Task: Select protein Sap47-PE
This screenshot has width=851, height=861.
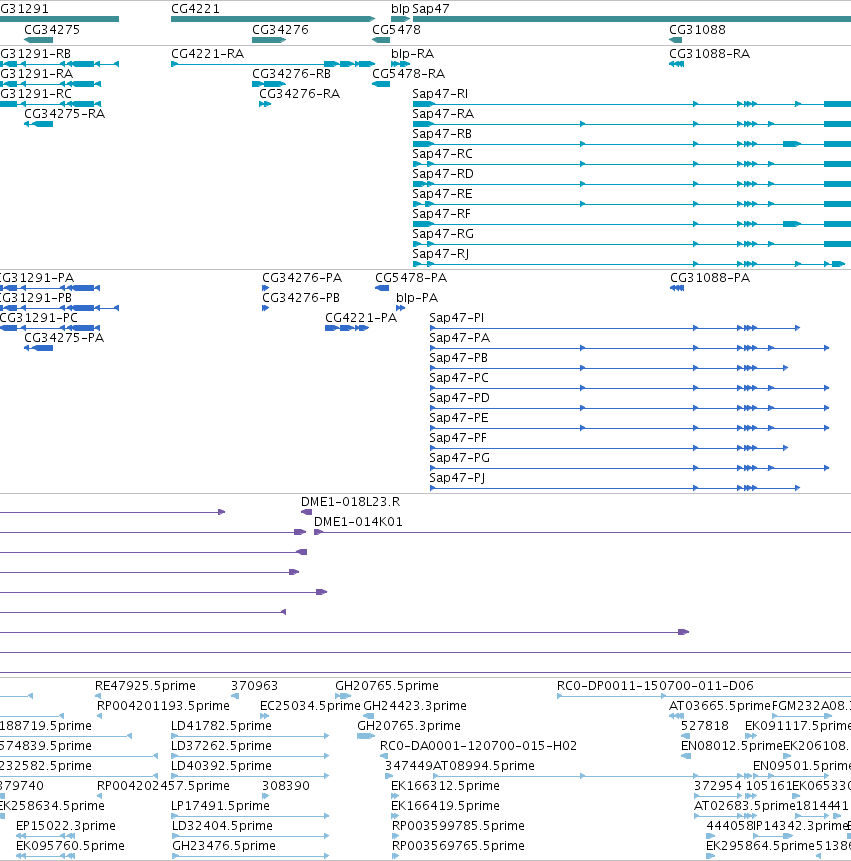Action: point(458,418)
